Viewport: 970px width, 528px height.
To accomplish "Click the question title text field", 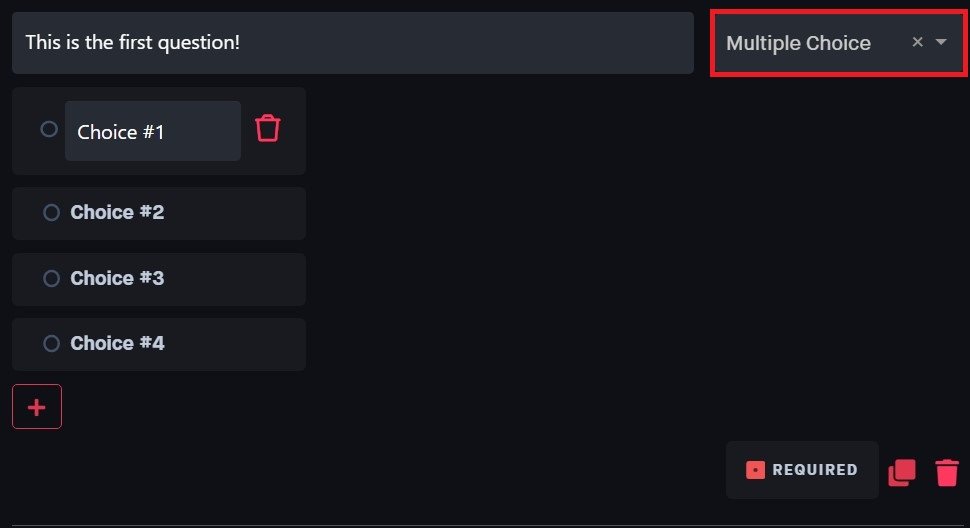I will coord(352,43).
